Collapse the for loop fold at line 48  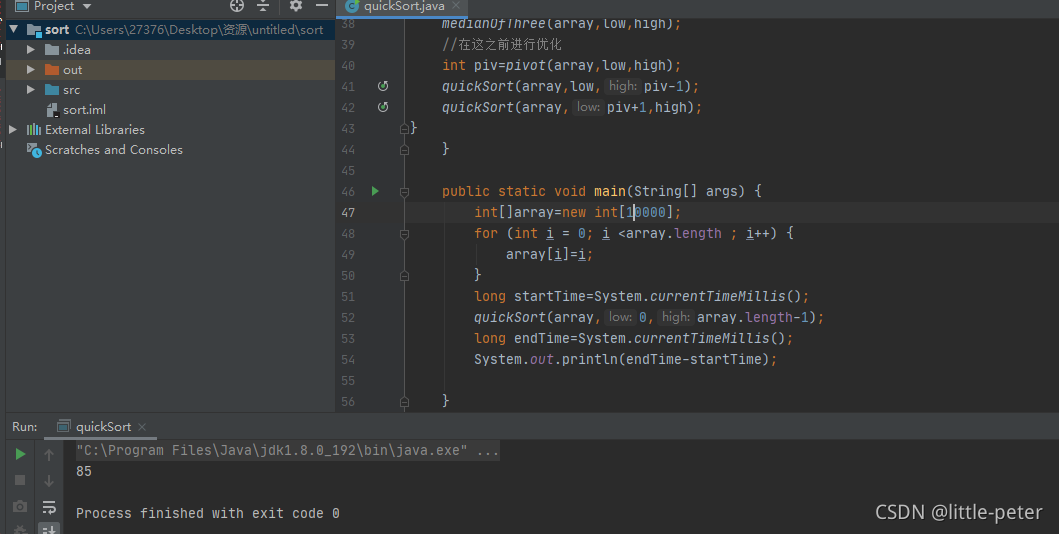[x=404, y=234]
